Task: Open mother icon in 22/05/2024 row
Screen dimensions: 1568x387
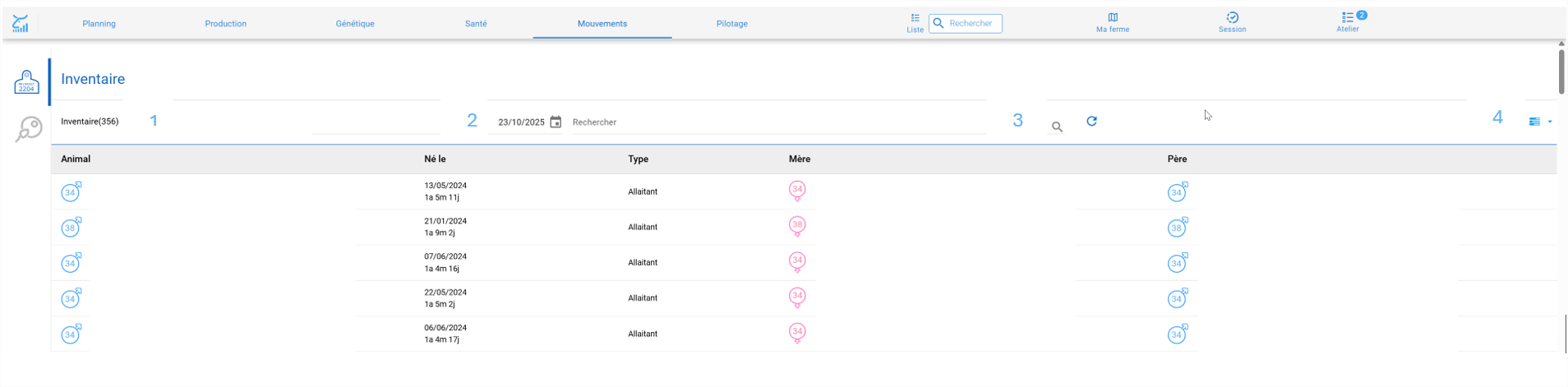Action: coord(797,297)
